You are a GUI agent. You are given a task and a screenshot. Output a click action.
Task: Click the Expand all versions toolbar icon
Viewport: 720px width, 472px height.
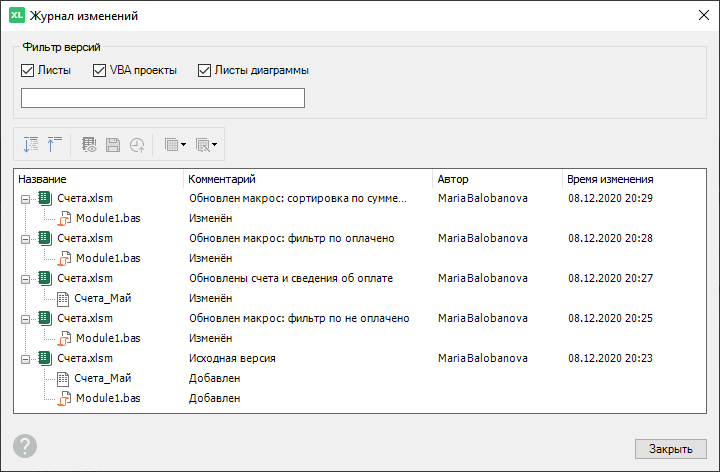tap(30, 144)
